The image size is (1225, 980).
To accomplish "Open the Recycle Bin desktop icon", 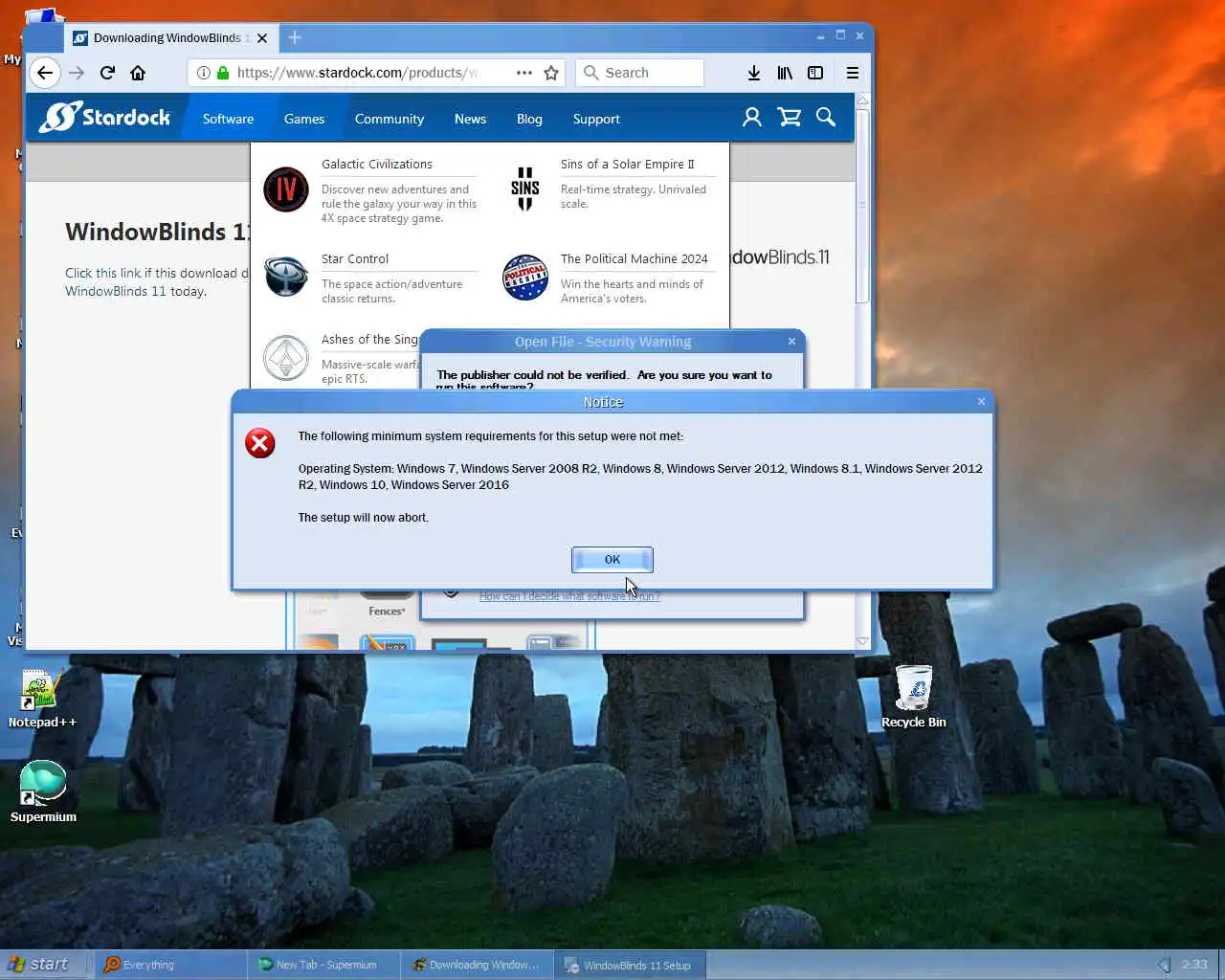I will [914, 697].
